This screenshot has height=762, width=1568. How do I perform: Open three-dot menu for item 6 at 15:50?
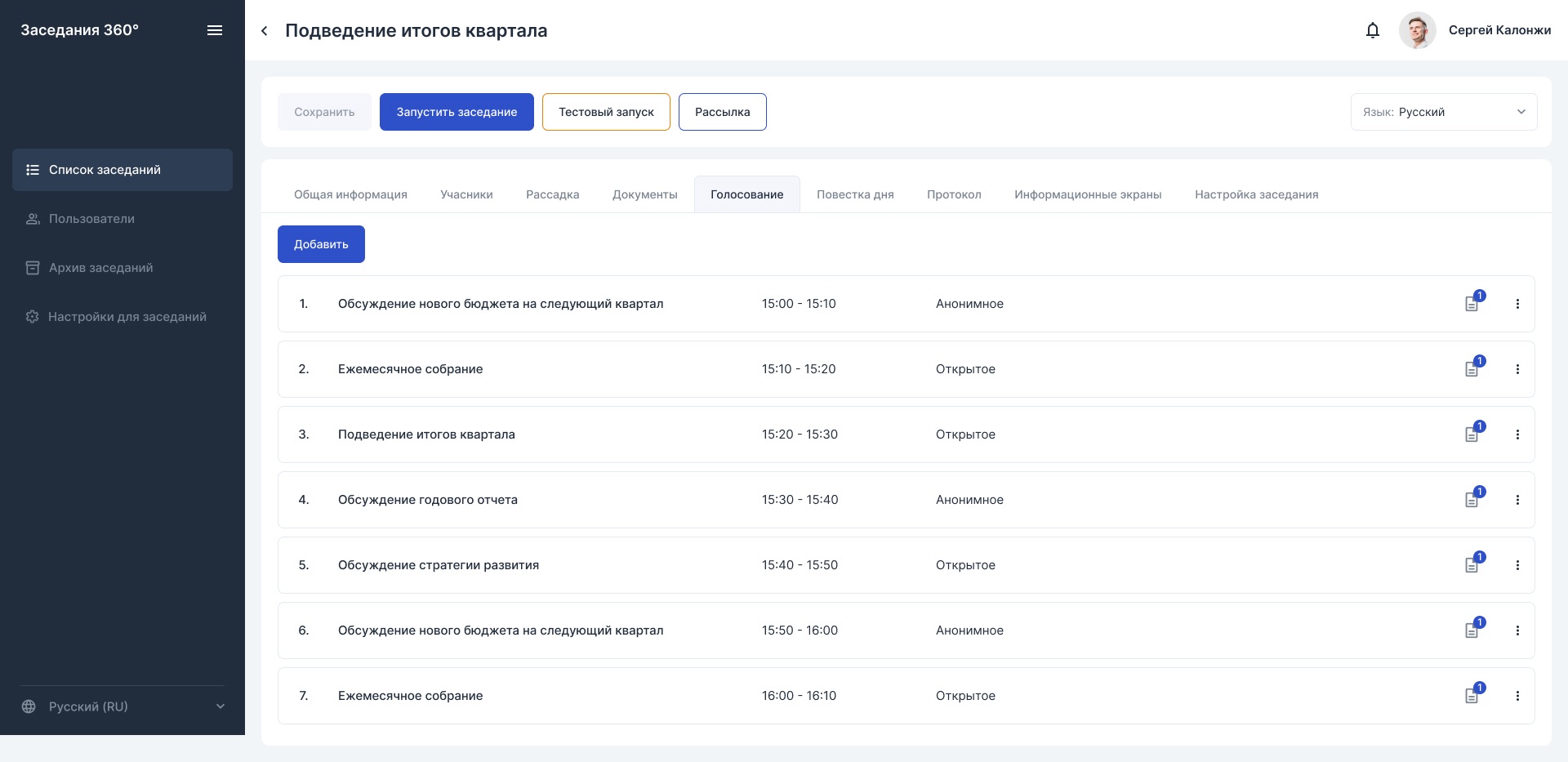pyautogui.click(x=1517, y=631)
